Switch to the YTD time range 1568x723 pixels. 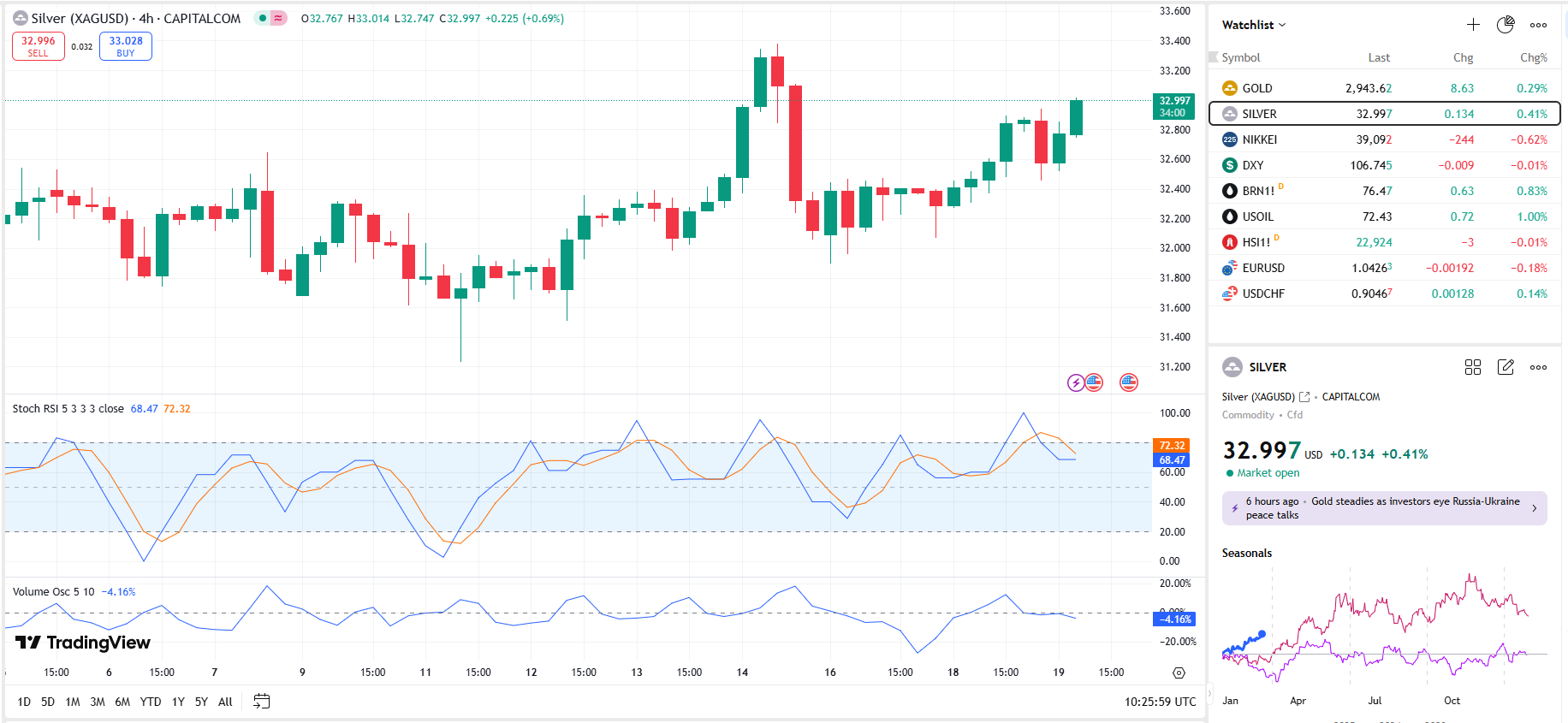tap(151, 702)
